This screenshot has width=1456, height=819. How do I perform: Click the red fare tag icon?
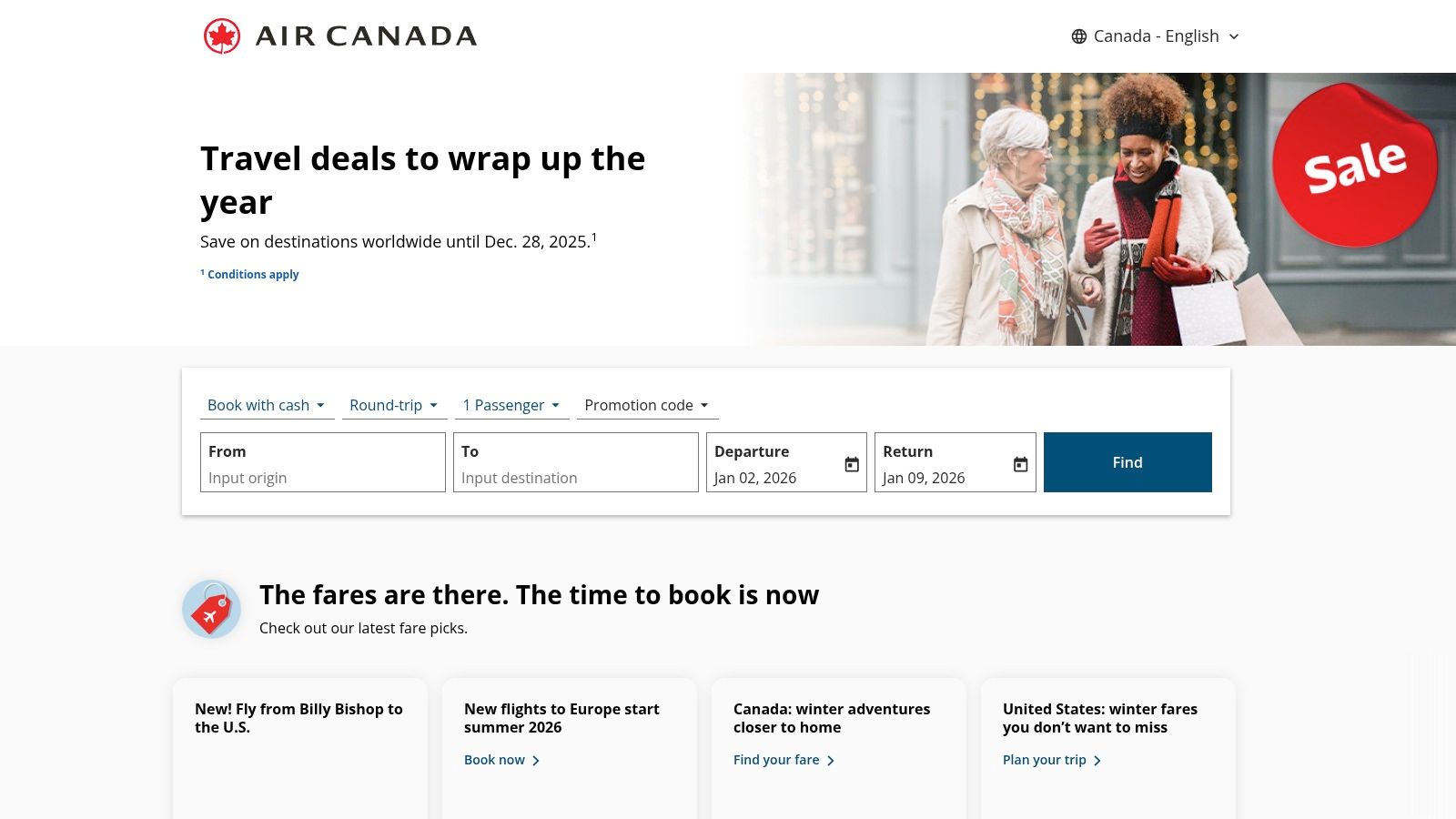(x=211, y=608)
